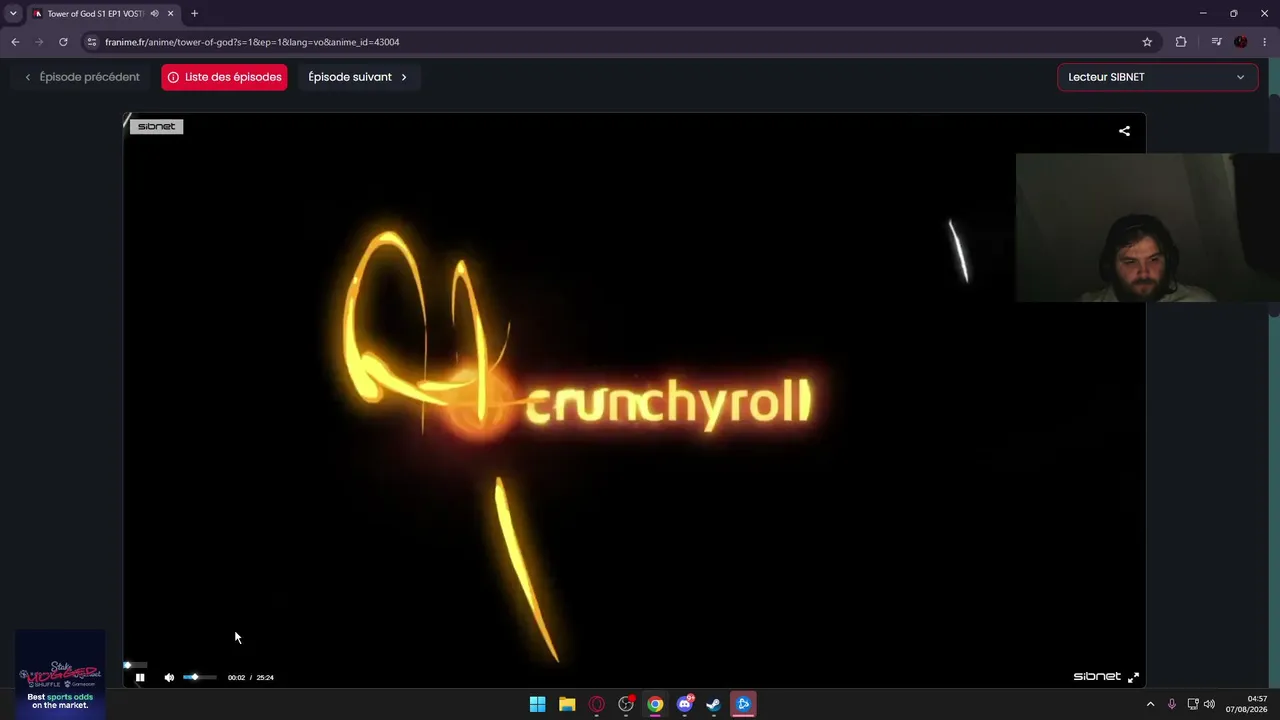This screenshot has width=1280, height=720.
Task: Click the microphone icon in the system tray
Action: (1172, 704)
